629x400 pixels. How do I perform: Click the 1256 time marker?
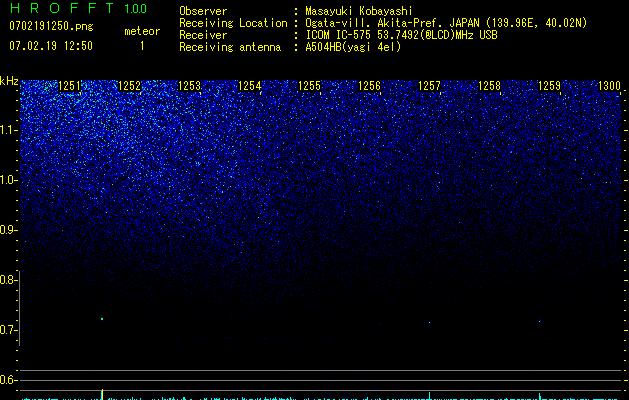369,86
